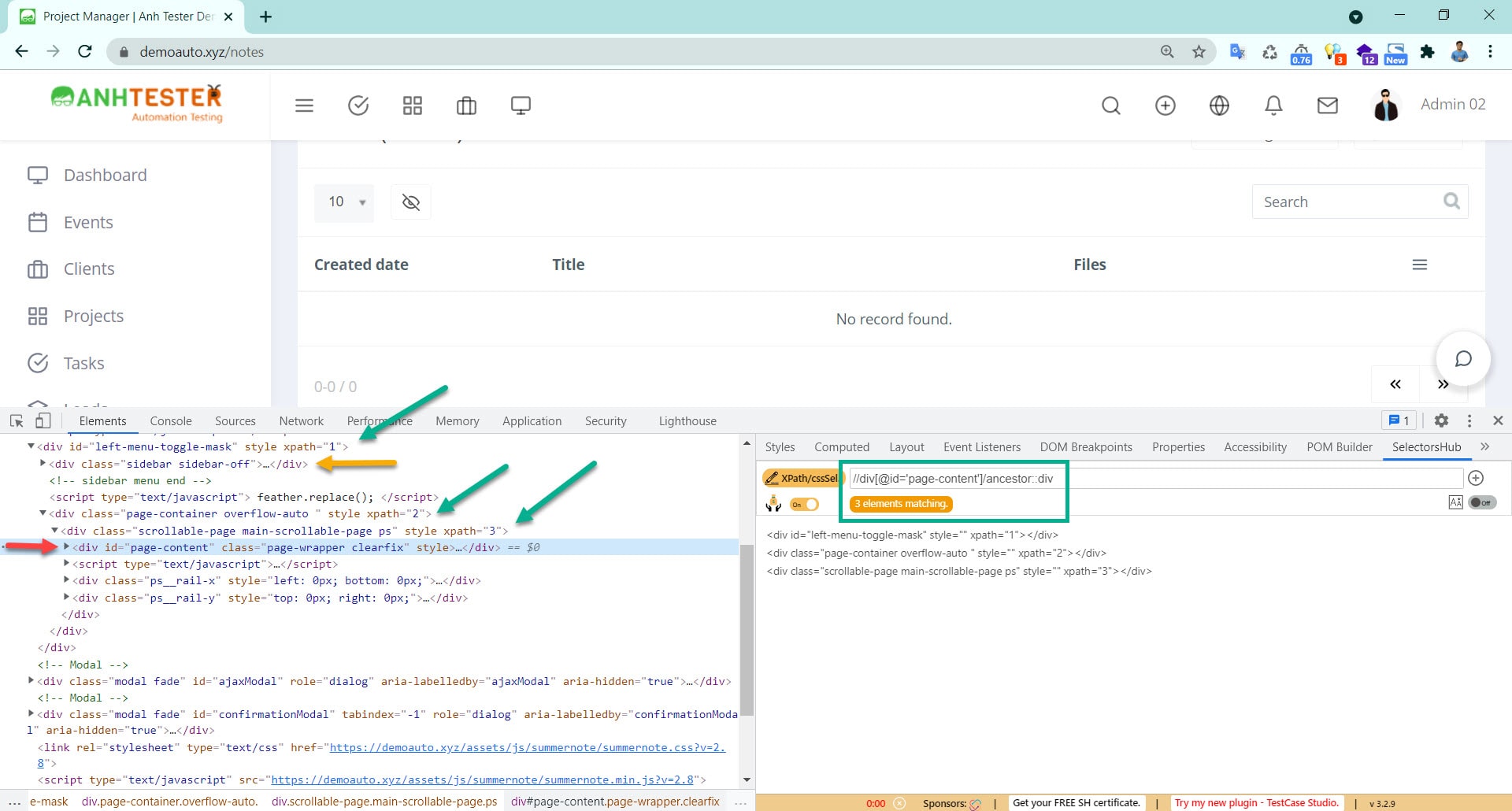Collapse the scrollable-page div node
The height and width of the screenshot is (811, 1512).
pos(54,531)
